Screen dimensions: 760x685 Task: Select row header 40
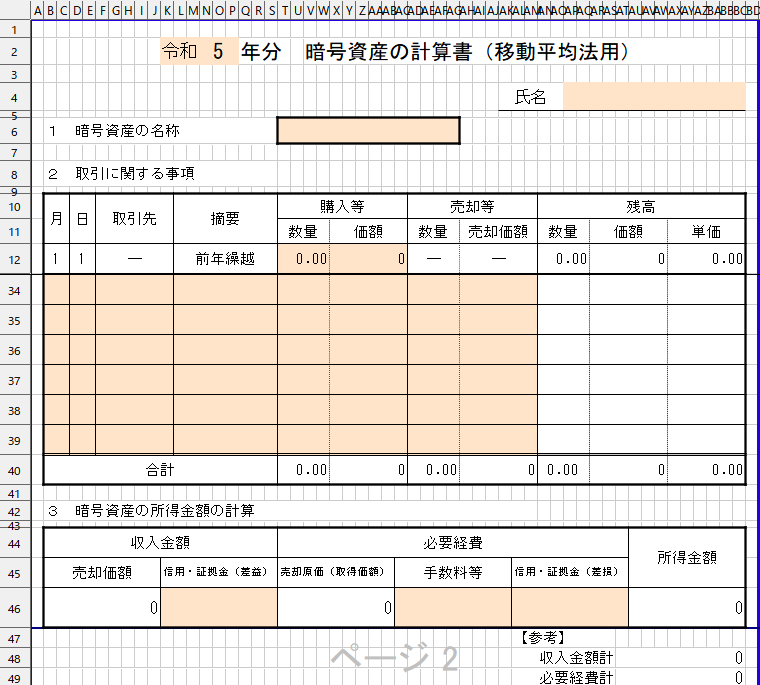point(15,470)
